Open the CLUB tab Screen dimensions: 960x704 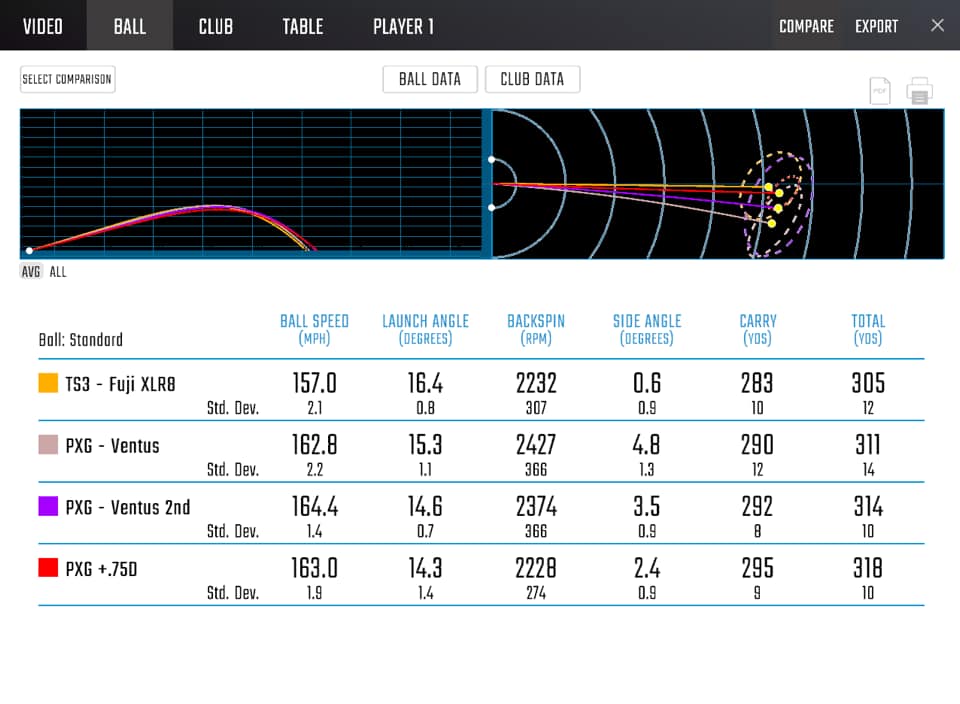(215, 26)
